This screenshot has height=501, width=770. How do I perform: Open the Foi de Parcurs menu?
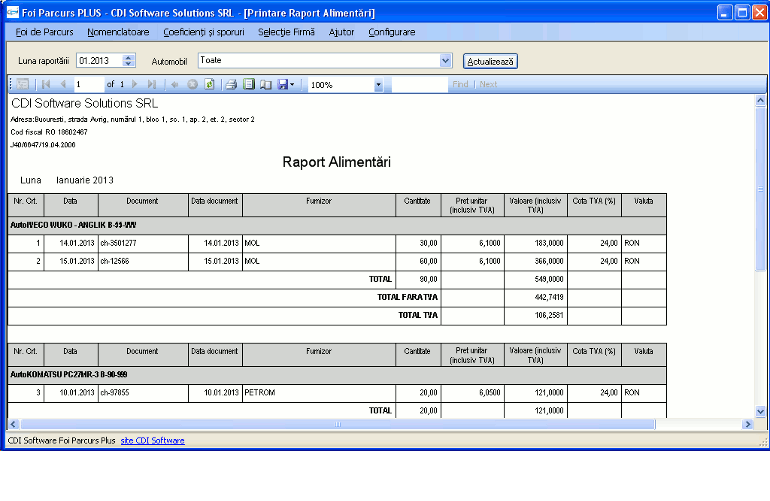click(45, 32)
